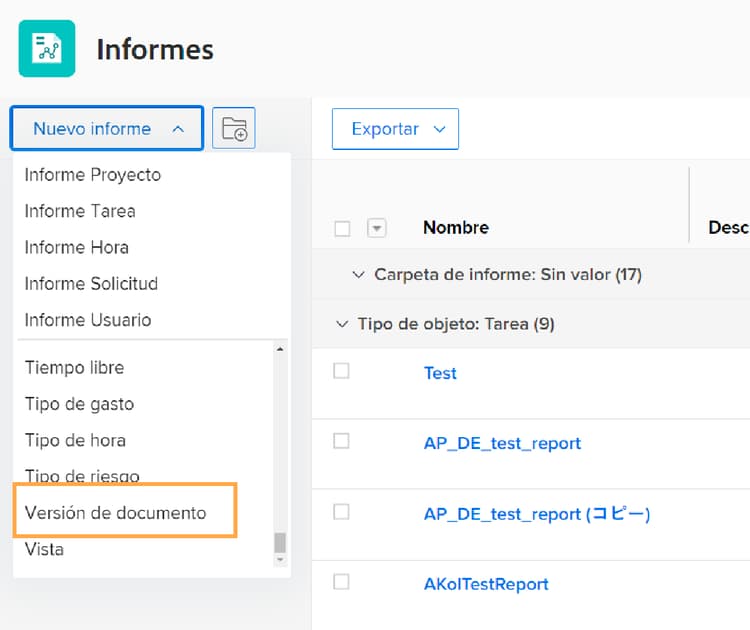Open the AKolTestReport link
750x630 pixels.
pos(486,584)
